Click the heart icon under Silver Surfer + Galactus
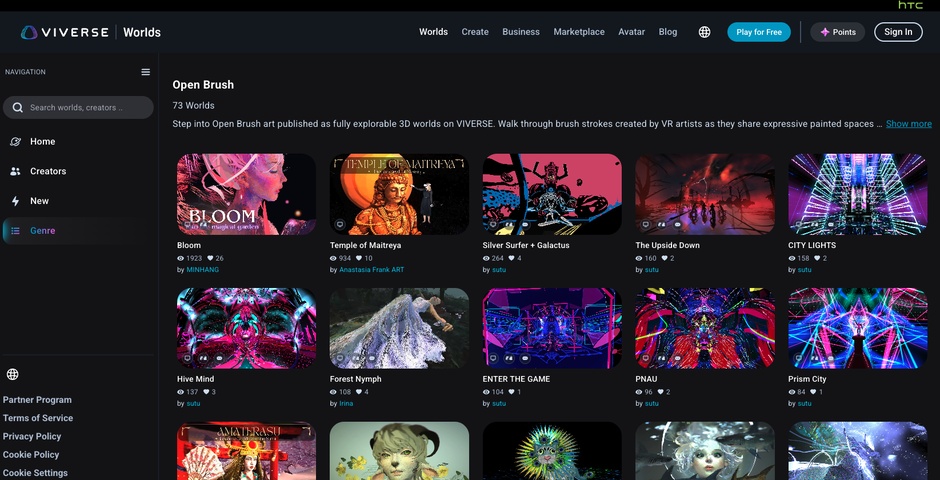Image resolution: width=940 pixels, height=480 pixels. click(511, 258)
